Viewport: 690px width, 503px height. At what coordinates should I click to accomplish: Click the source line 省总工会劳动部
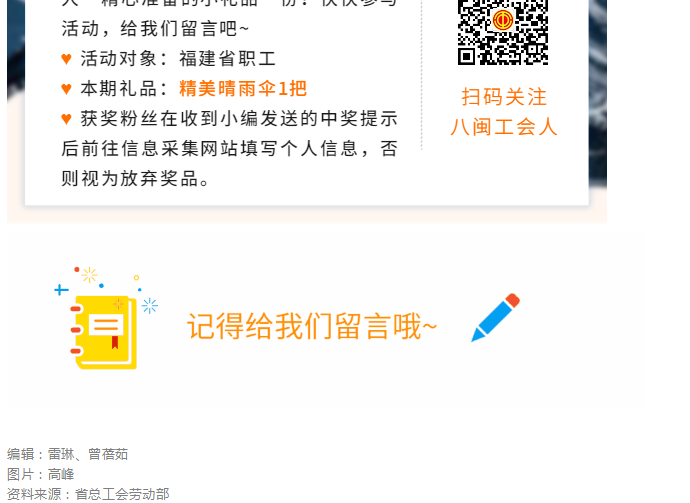tap(122, 494)
